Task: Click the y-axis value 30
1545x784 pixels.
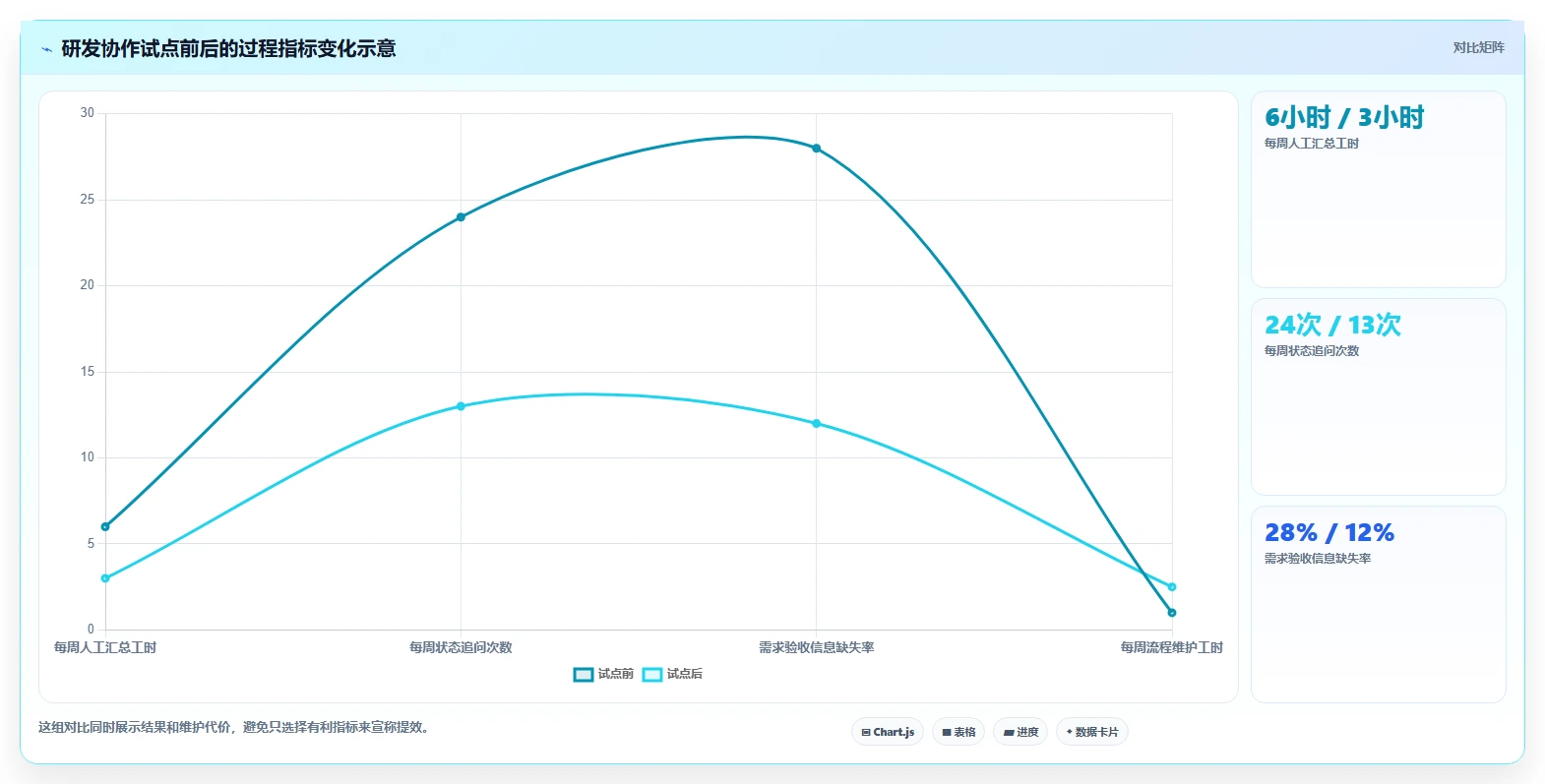Action: coord(88,113)
